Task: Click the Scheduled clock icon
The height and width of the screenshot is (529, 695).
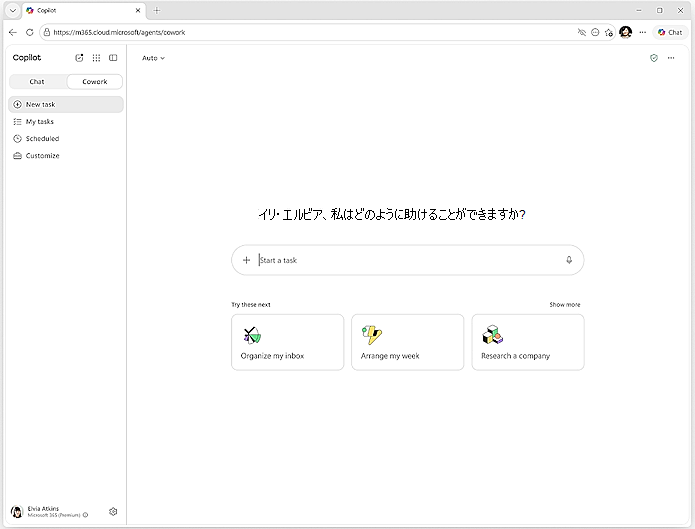Action: (x=17, y=138)
